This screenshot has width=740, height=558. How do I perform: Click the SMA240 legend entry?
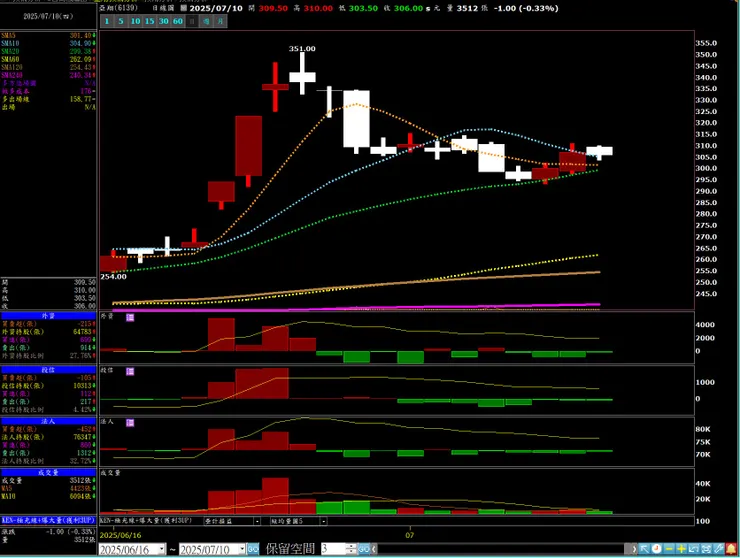tap(48, 76)
